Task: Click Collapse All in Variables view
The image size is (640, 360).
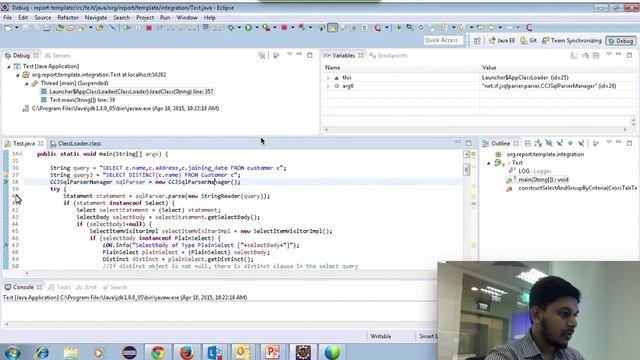Action: 596,55
